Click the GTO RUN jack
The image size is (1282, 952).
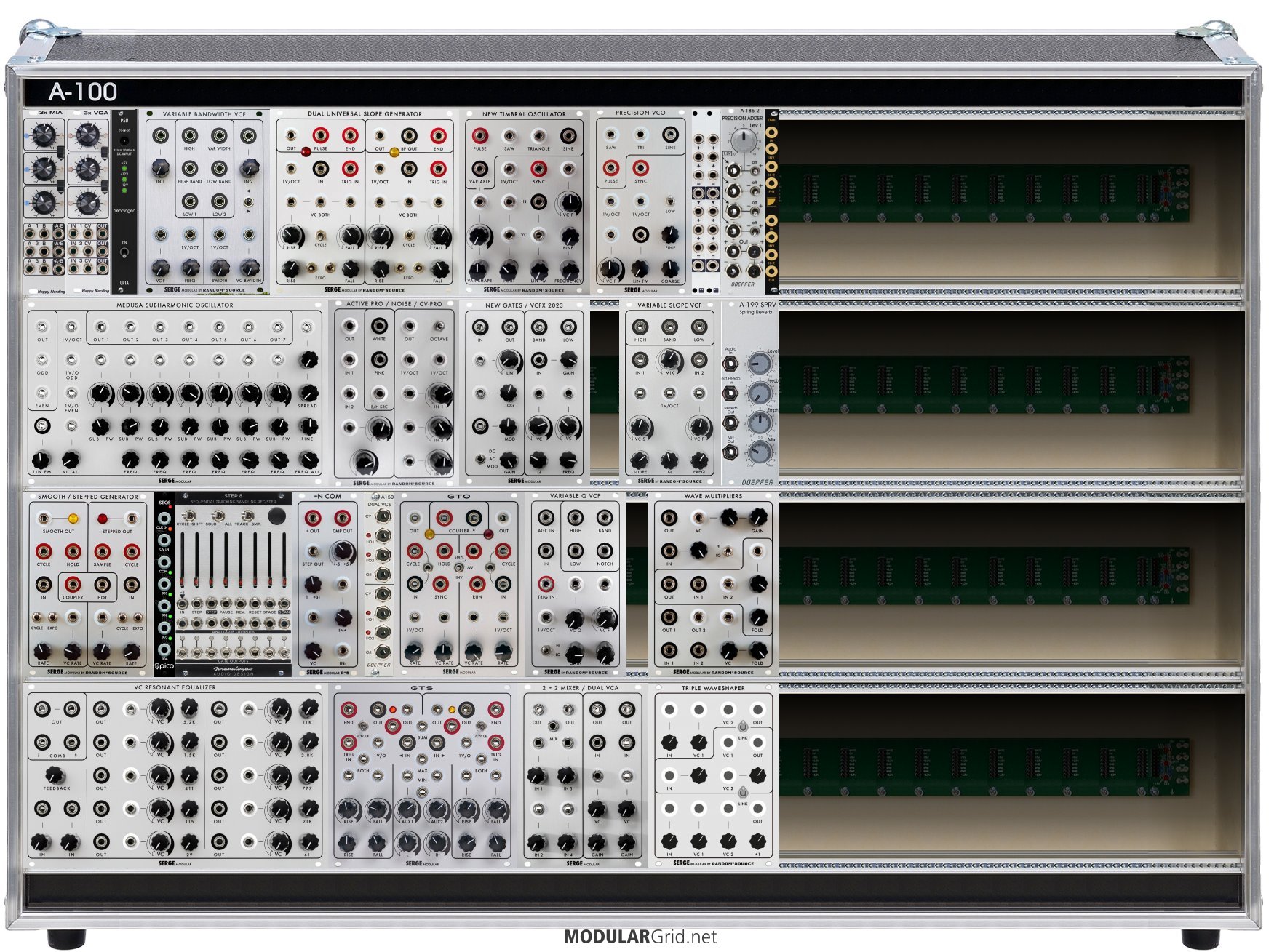477,584
